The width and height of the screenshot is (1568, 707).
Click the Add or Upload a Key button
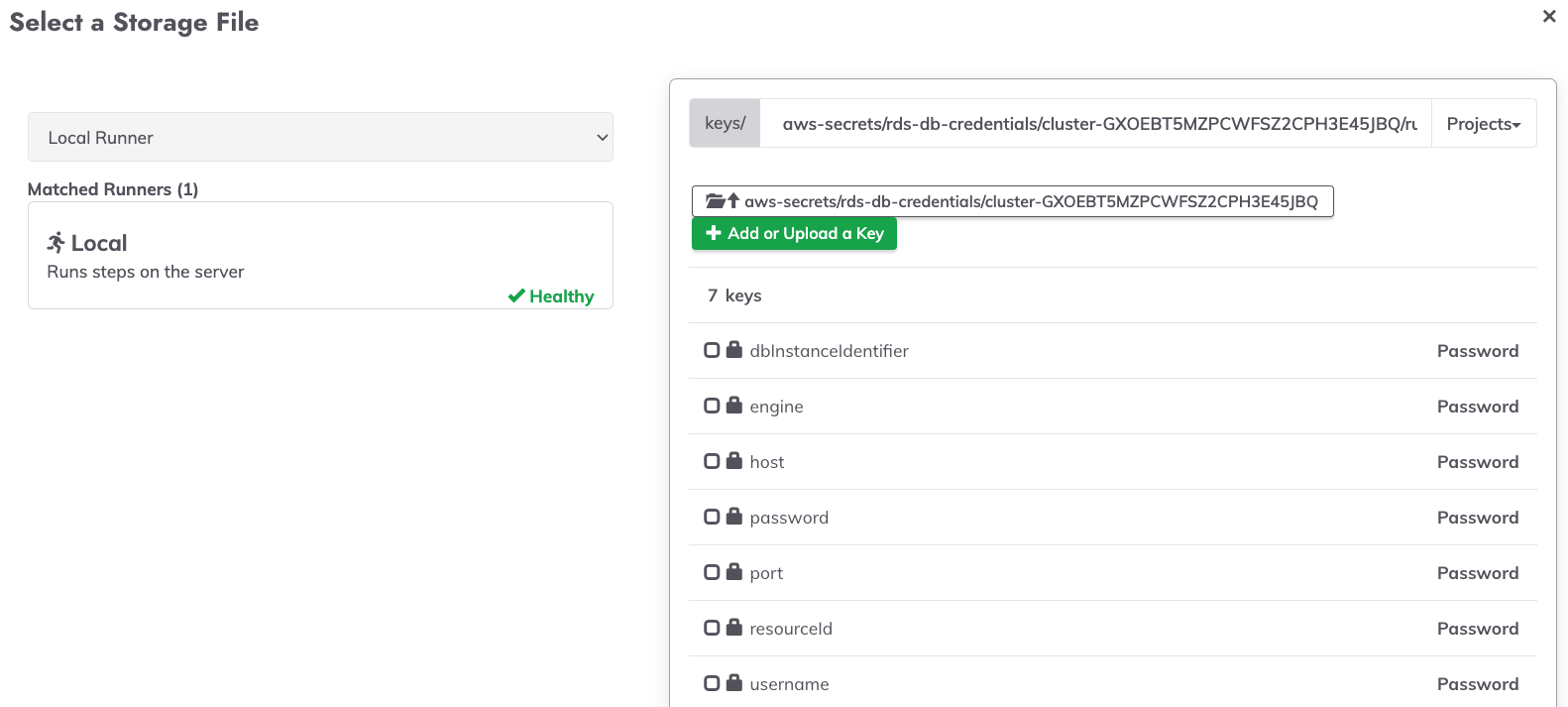click(x=794, y=233)
